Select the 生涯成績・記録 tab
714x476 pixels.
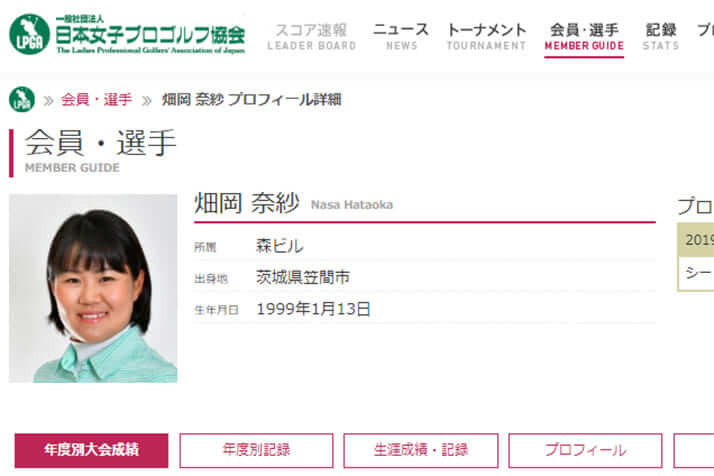point(421,450)
